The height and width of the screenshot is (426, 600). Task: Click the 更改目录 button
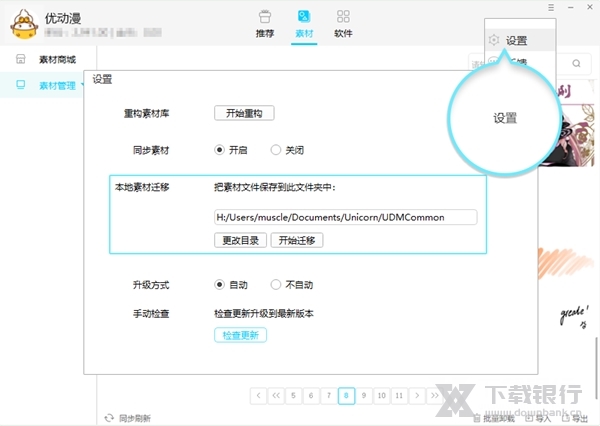tap(240, 240)
